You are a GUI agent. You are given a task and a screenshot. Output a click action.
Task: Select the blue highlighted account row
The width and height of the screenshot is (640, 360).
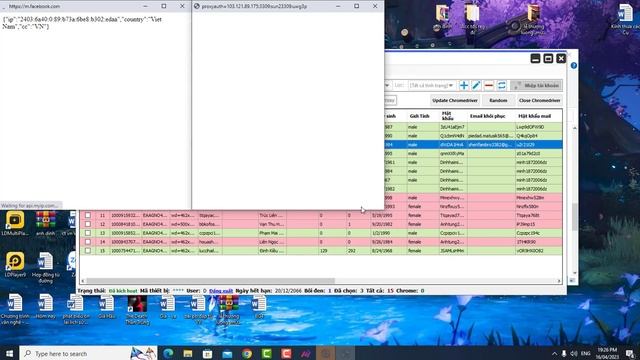click(473, 144)
